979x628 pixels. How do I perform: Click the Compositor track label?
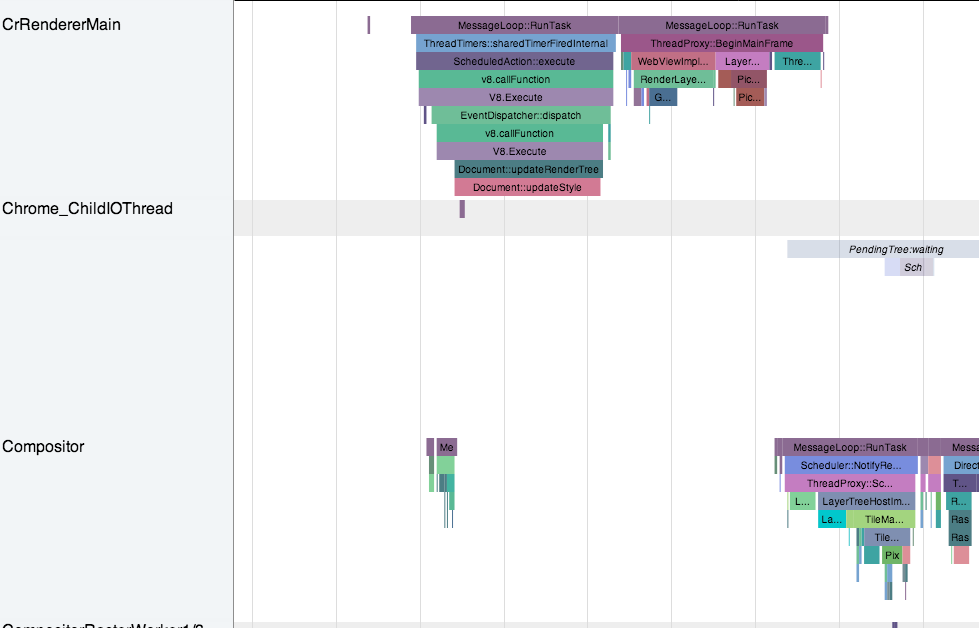click(x=43, y=447)
